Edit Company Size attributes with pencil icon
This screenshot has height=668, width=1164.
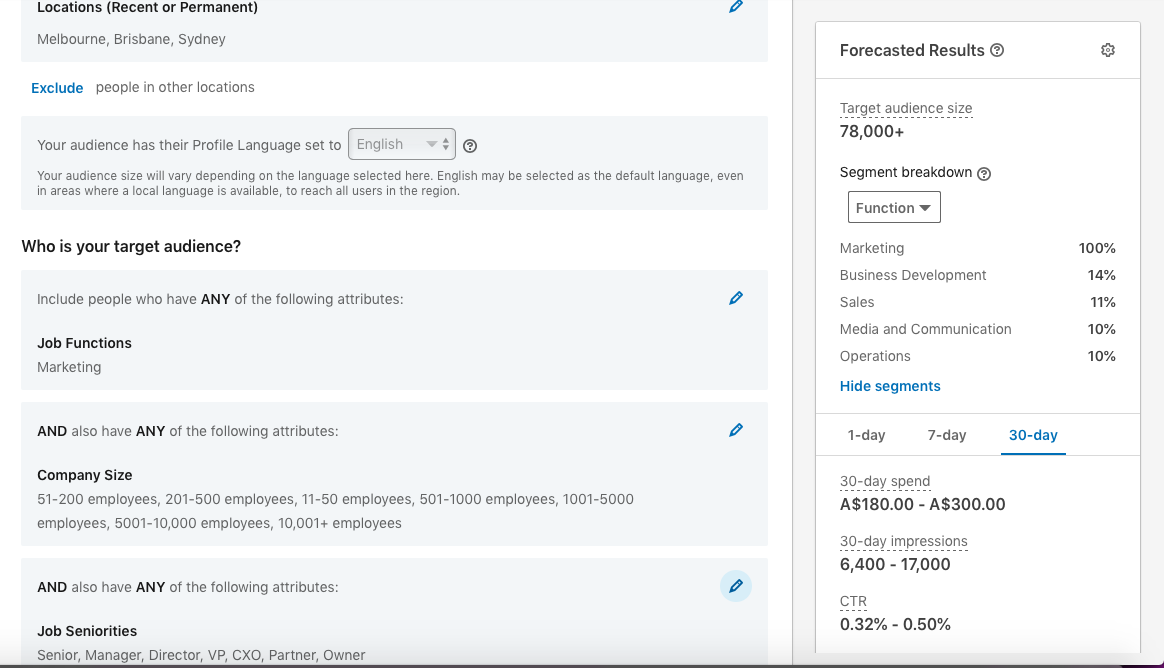coord(736,430)
